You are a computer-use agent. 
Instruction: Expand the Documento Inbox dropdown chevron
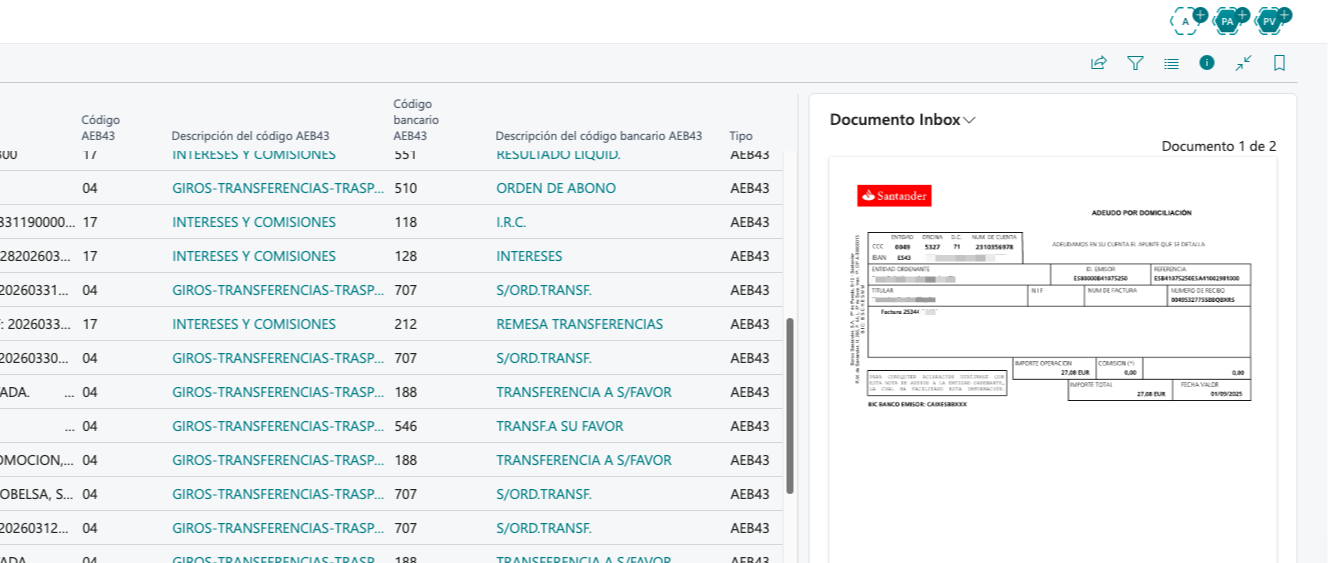click(969, 120)
